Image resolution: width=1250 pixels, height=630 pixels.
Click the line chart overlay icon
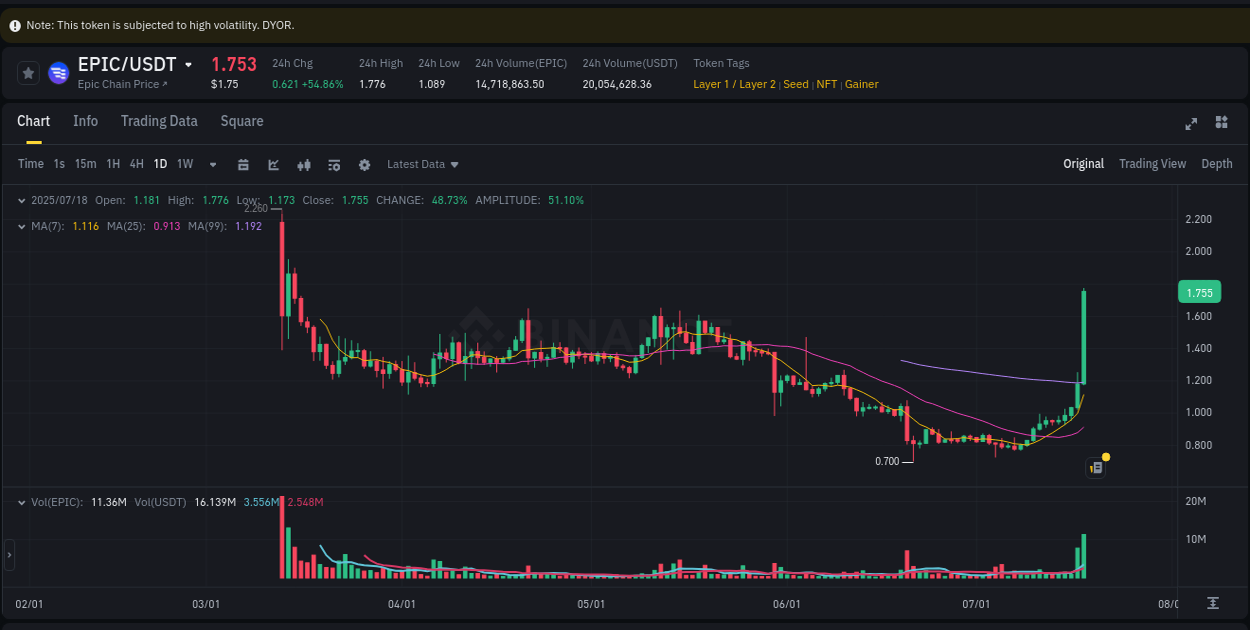pos(274,164)
